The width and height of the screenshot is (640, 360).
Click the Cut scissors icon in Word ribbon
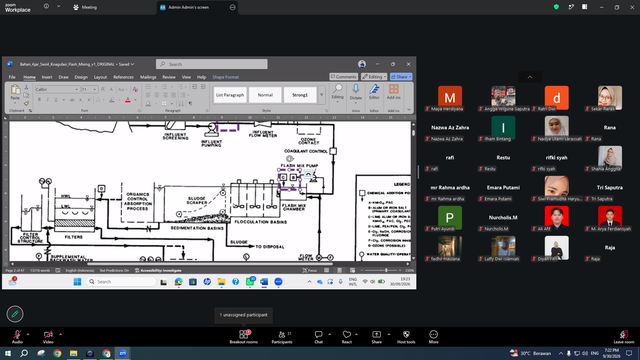click(x=26, y=87)
